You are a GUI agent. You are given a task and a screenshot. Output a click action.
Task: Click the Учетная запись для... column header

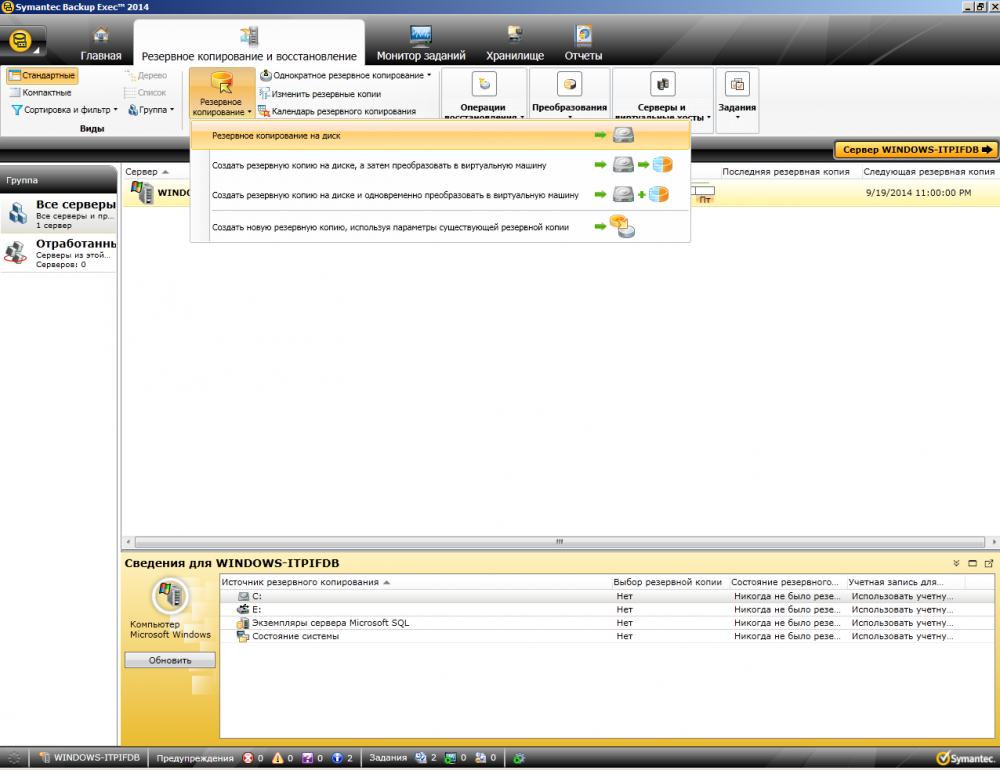pos(904,582)
